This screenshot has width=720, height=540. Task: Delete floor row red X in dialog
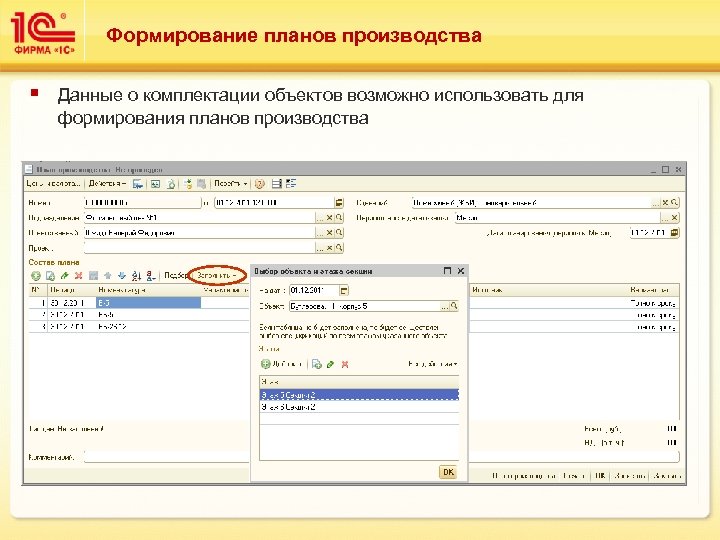click(345, 364)
